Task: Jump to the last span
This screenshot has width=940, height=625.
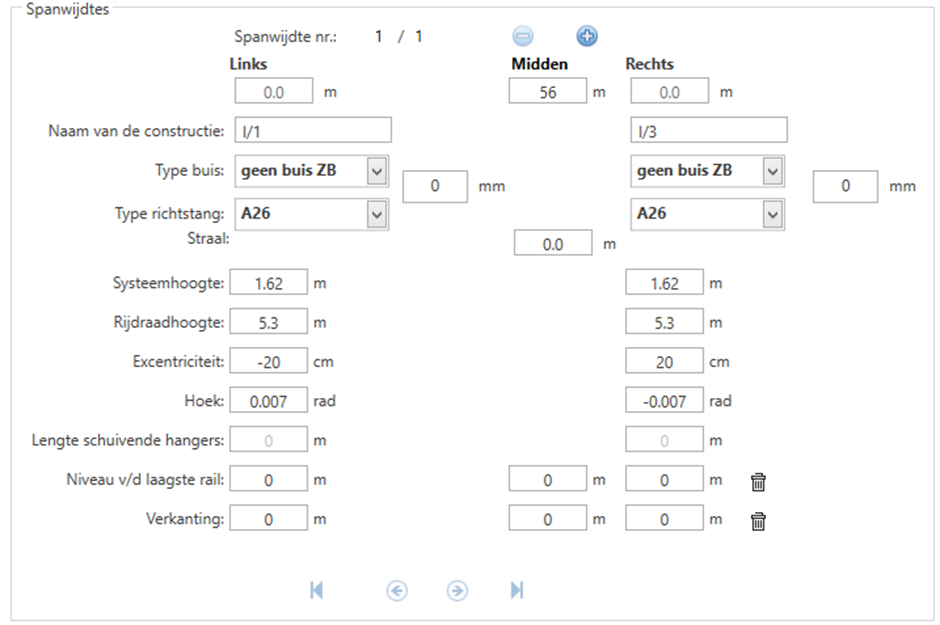Action: tap(517, 591)
